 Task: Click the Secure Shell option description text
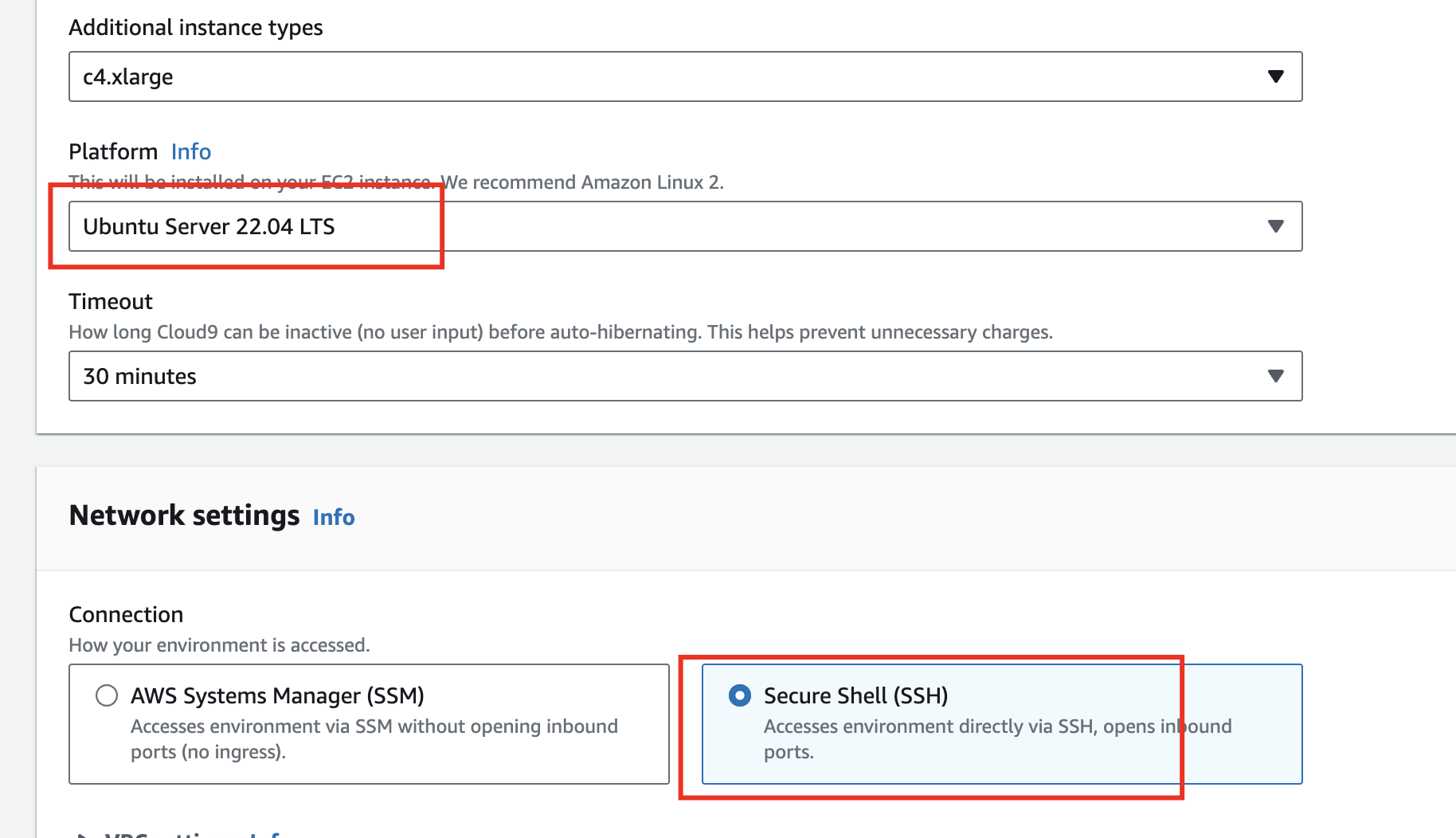coord(997,738)
